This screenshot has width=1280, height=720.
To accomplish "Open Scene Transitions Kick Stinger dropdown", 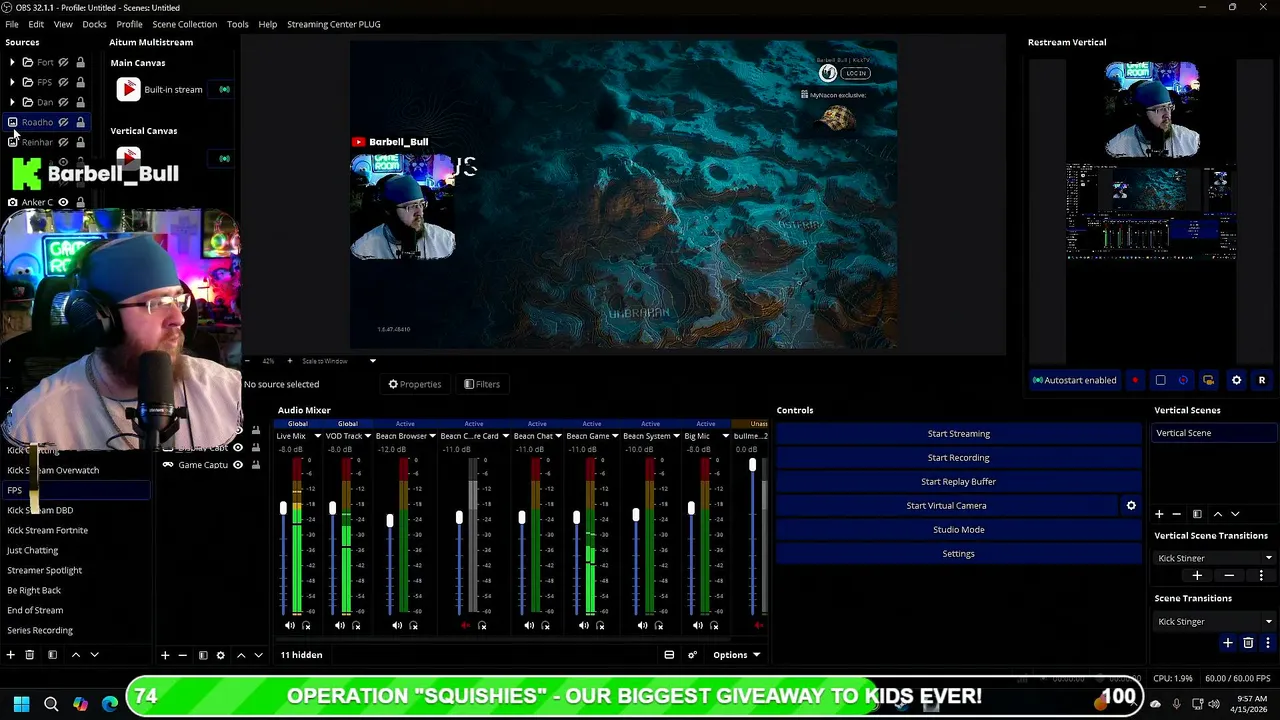I will [x=1214, y=622].
